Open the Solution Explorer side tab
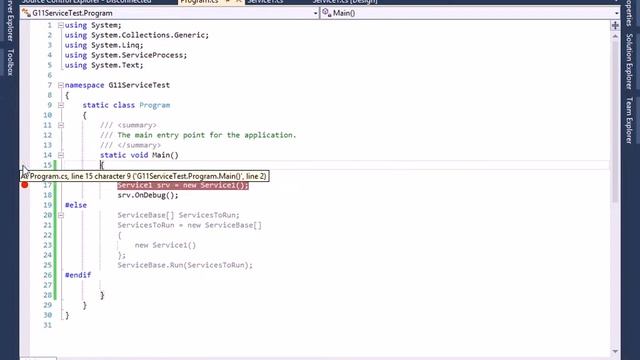The height and width of the screenshot is (360, 640). point(629,62)
